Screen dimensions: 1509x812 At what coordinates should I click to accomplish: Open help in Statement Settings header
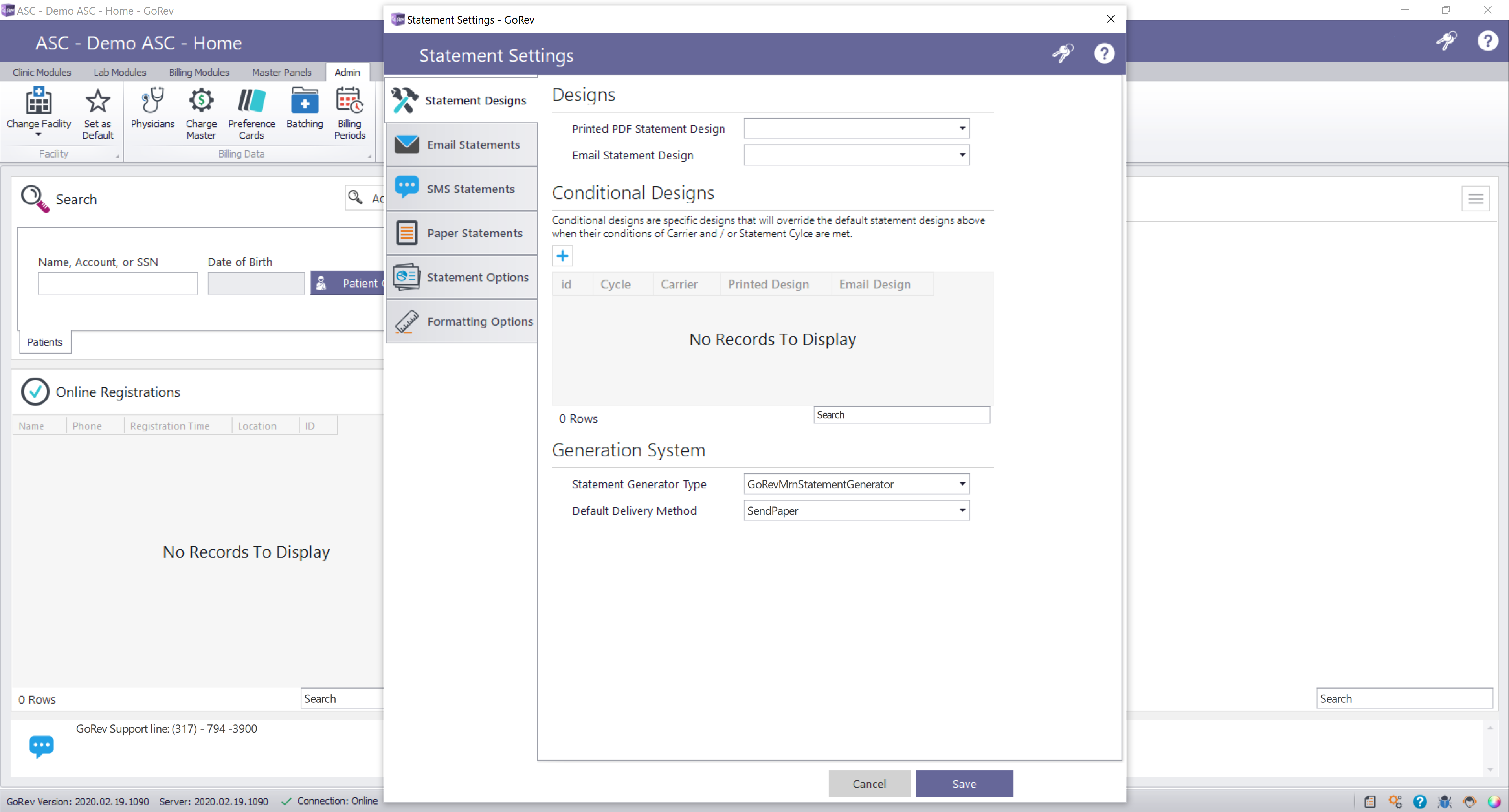pyautogui.click(x=1104, y=53)
